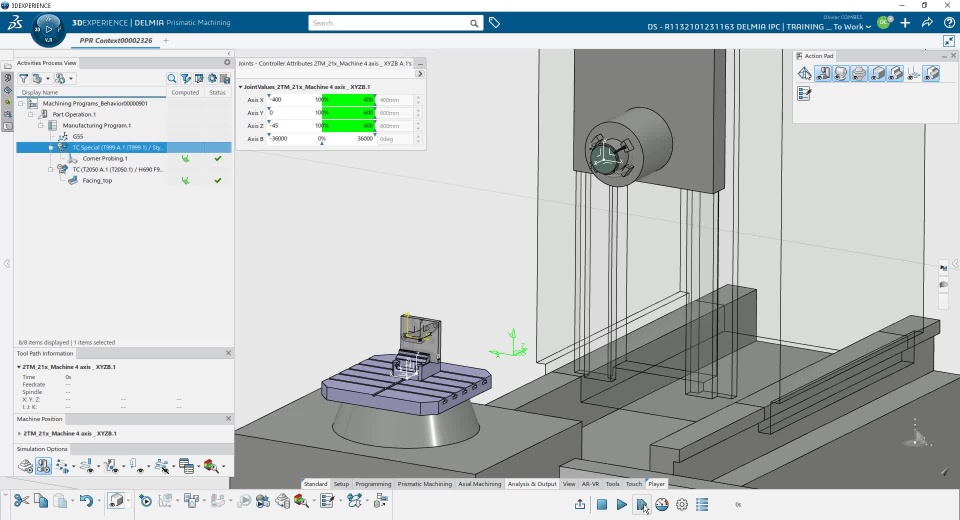Close the Machine Position panel
960x520 pixels.
coord(228,418)
